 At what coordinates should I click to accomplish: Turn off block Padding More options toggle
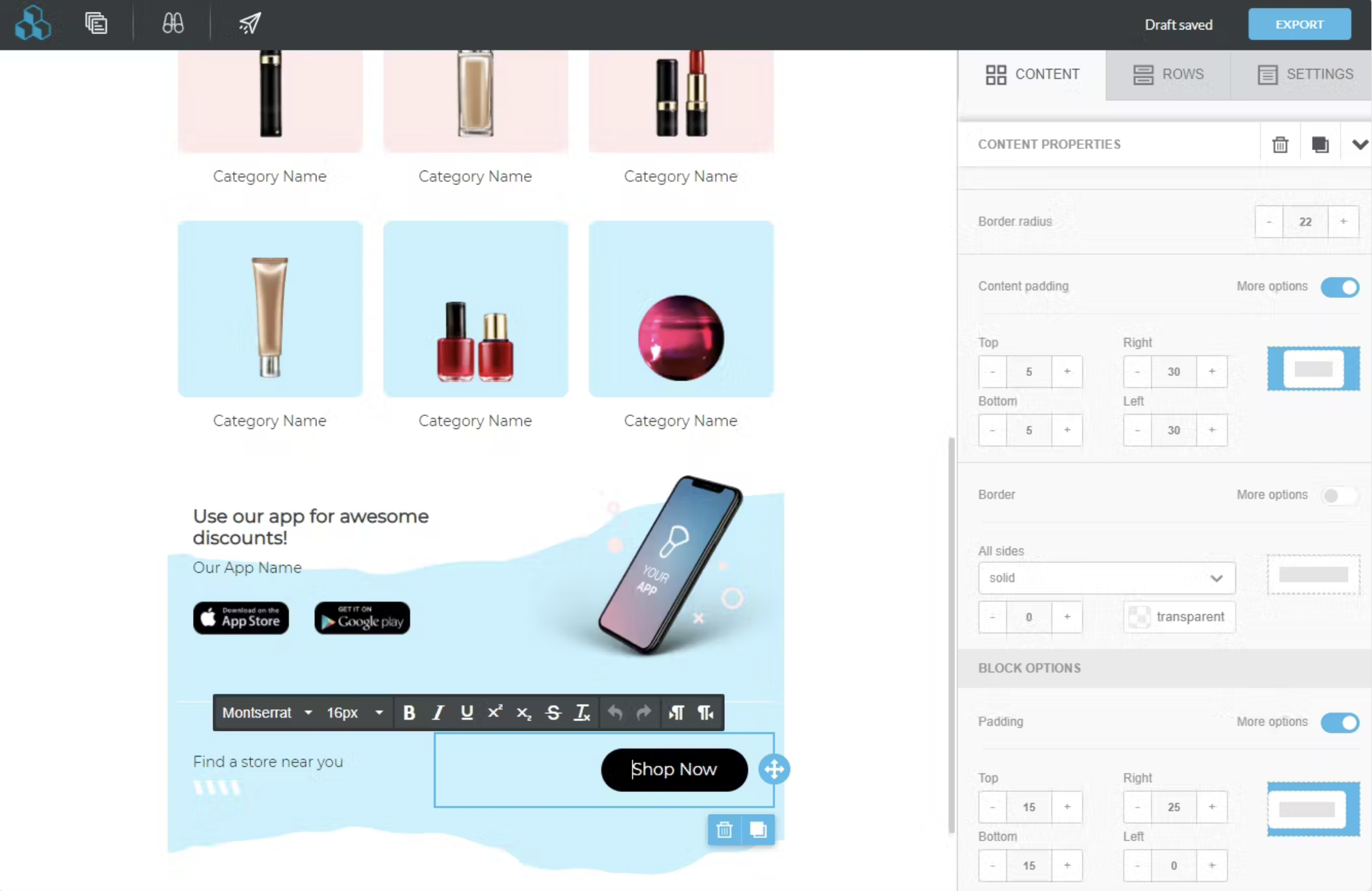click(x=1339, y=722)
